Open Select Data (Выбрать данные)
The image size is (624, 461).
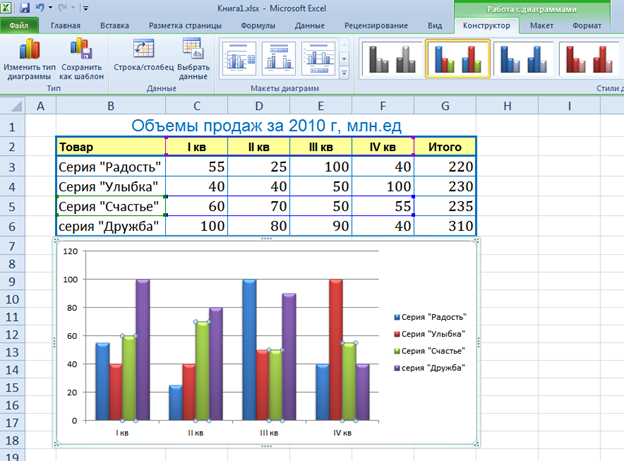tap(192, 56)
